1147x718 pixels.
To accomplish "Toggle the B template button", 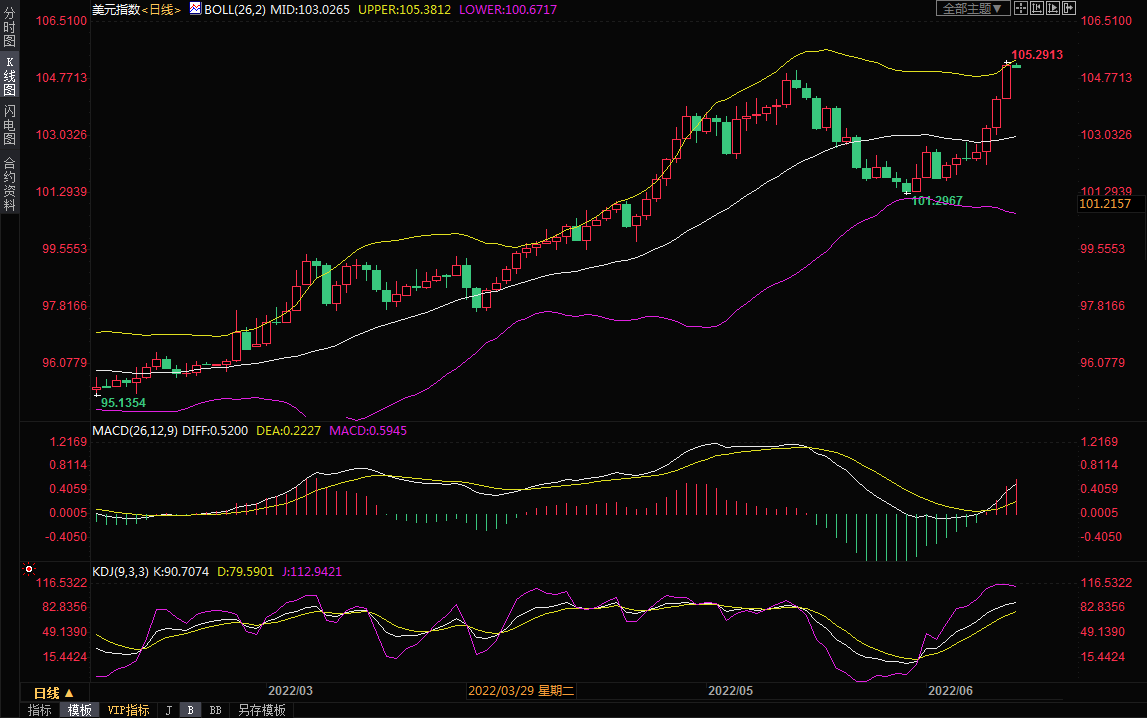I will tap(190, 710).
